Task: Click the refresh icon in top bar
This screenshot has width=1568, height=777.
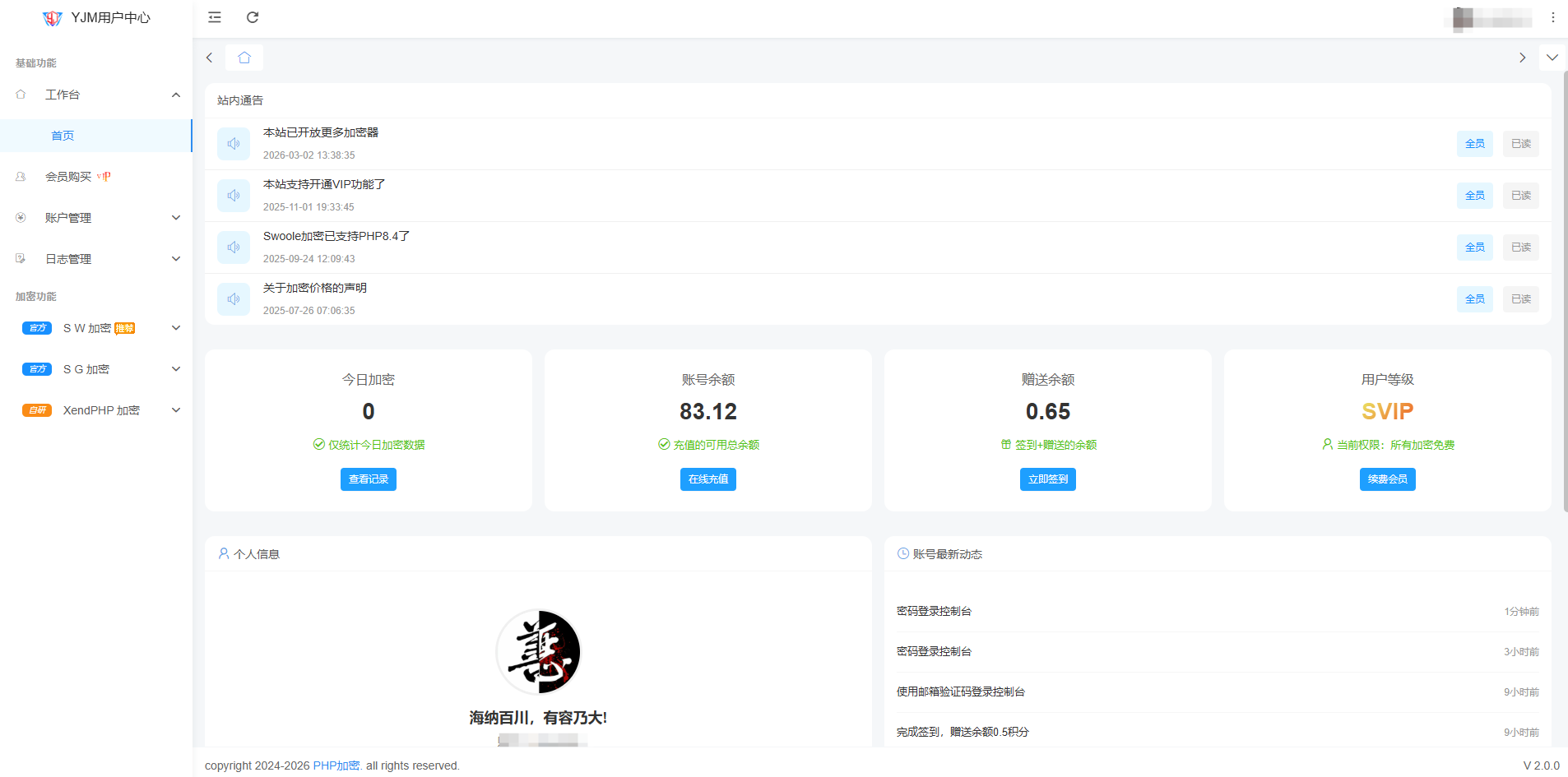Action: (253, 17)
